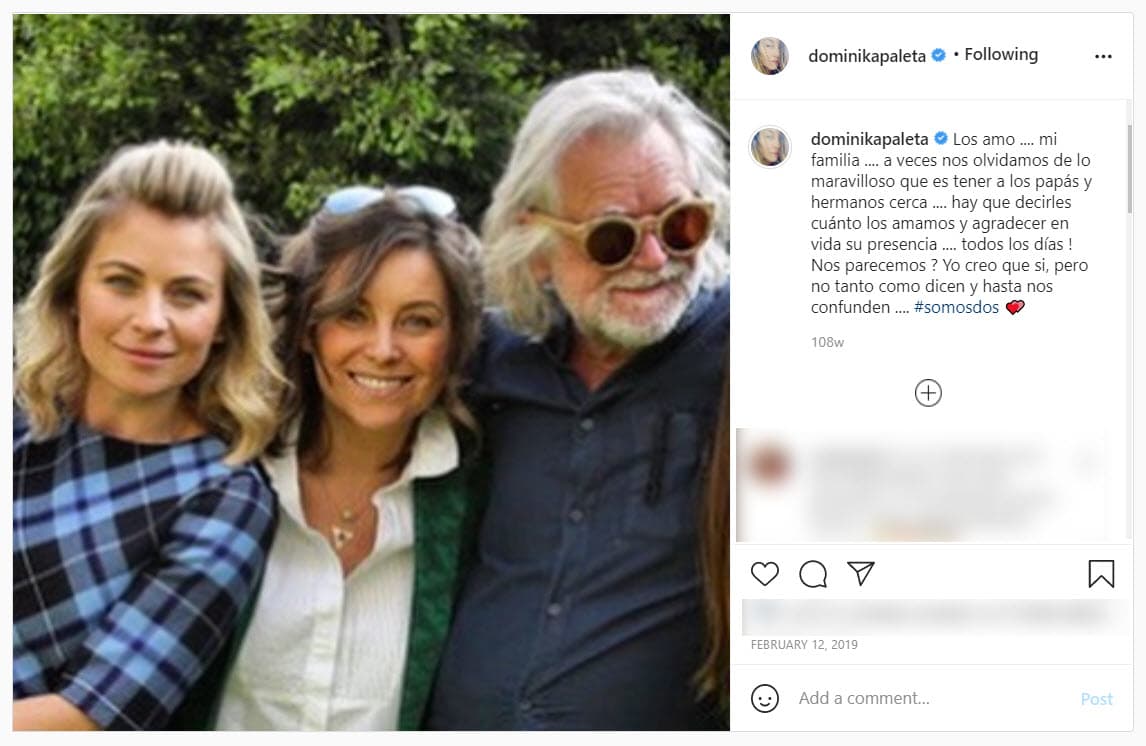Share the post via the paper plane icon
This screenshot has width=1146, height=746.
pyautogui.click(x=859, y=573)
